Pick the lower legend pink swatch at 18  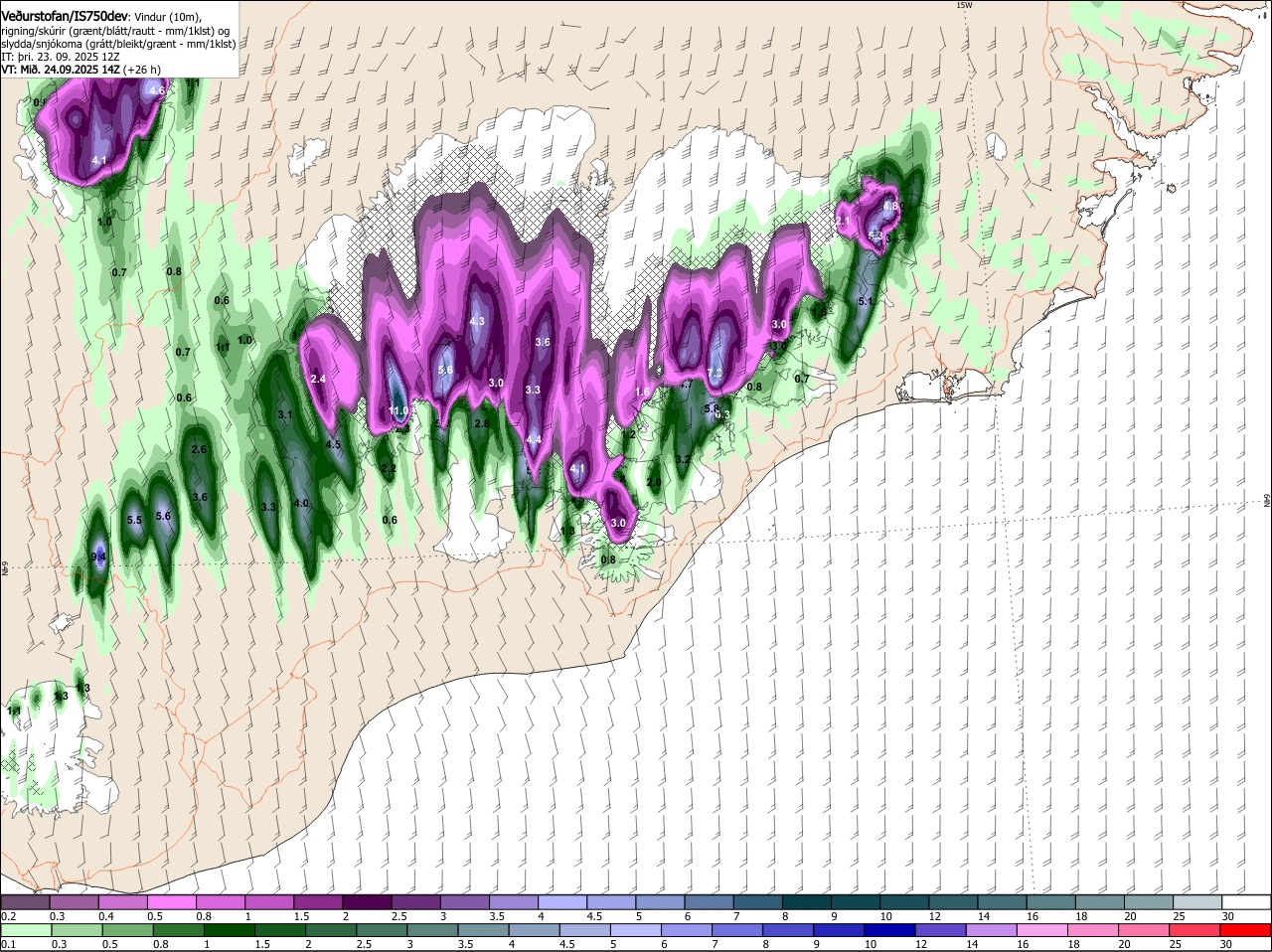pos(1093,930)
